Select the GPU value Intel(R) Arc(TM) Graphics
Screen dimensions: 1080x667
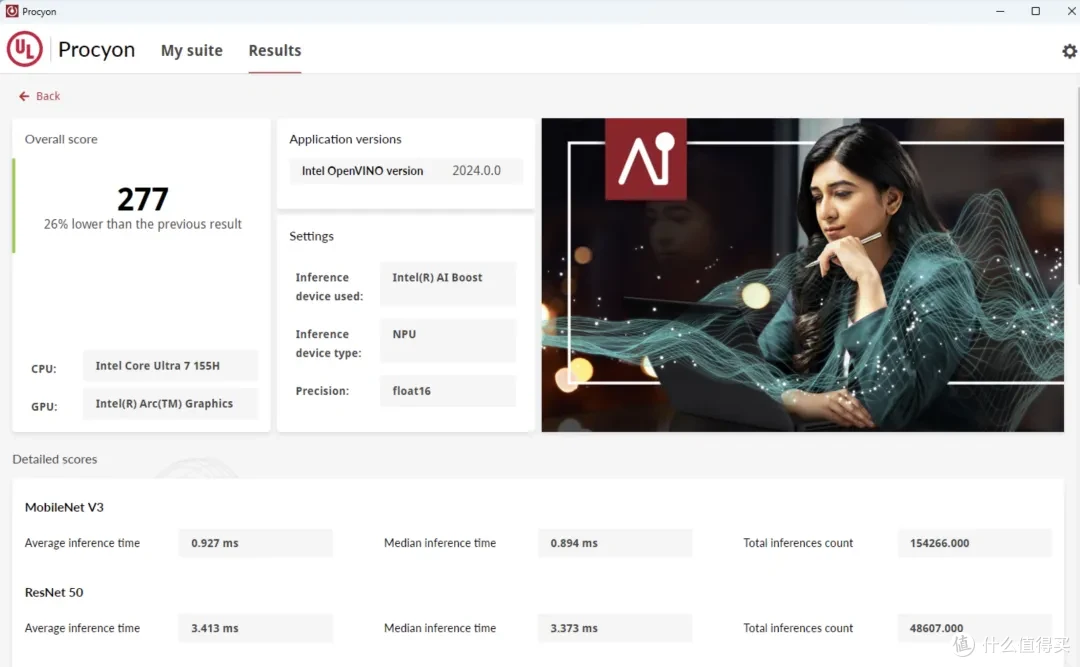[171, 404]
